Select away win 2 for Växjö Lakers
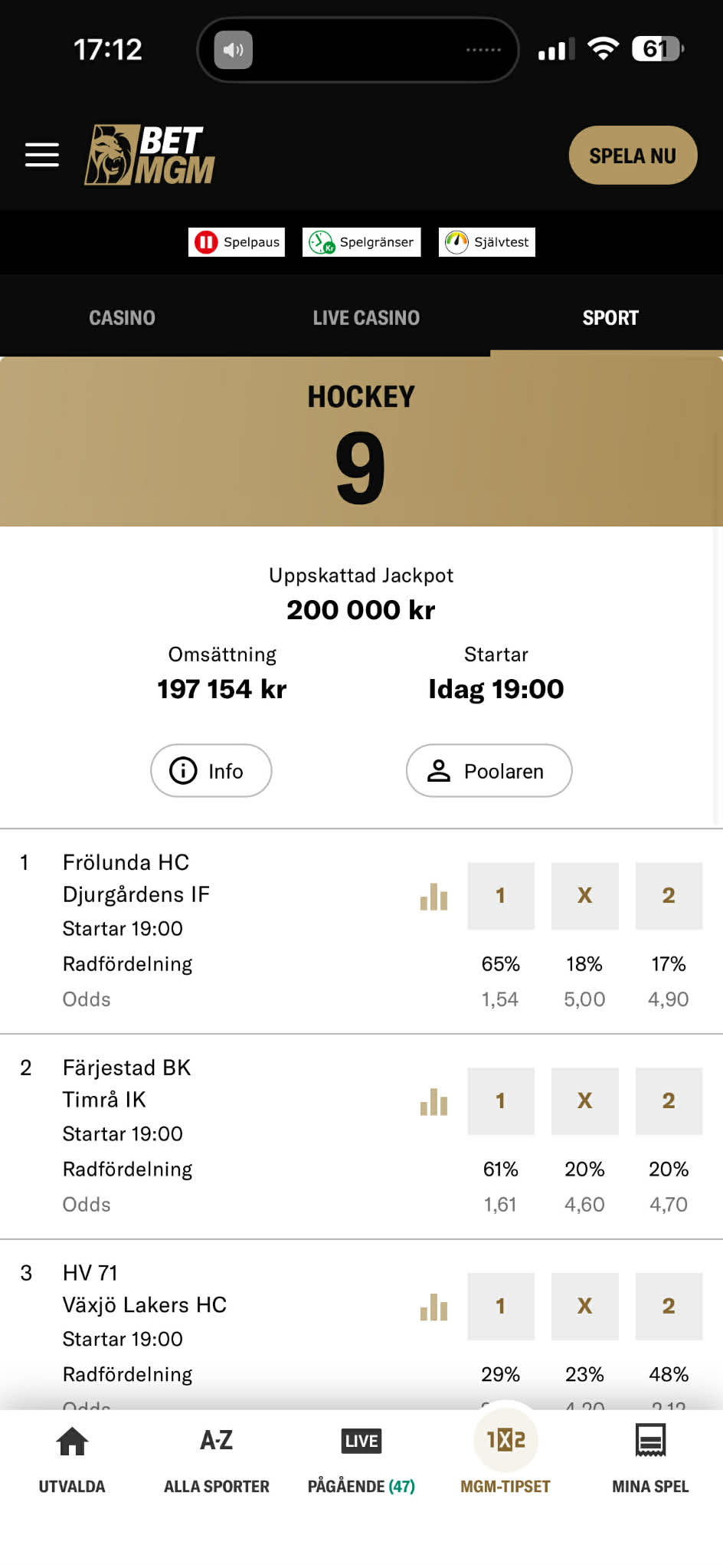723x1568 pixels. point(669,1307)
